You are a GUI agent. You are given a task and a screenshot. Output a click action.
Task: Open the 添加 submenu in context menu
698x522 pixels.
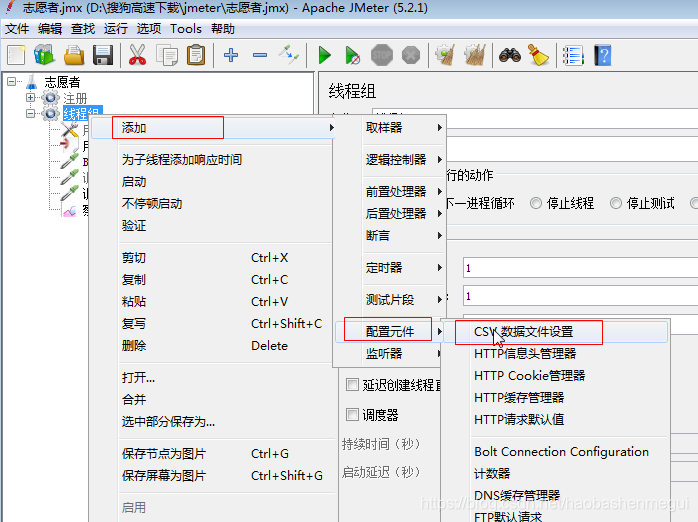[x=213, y=128]
